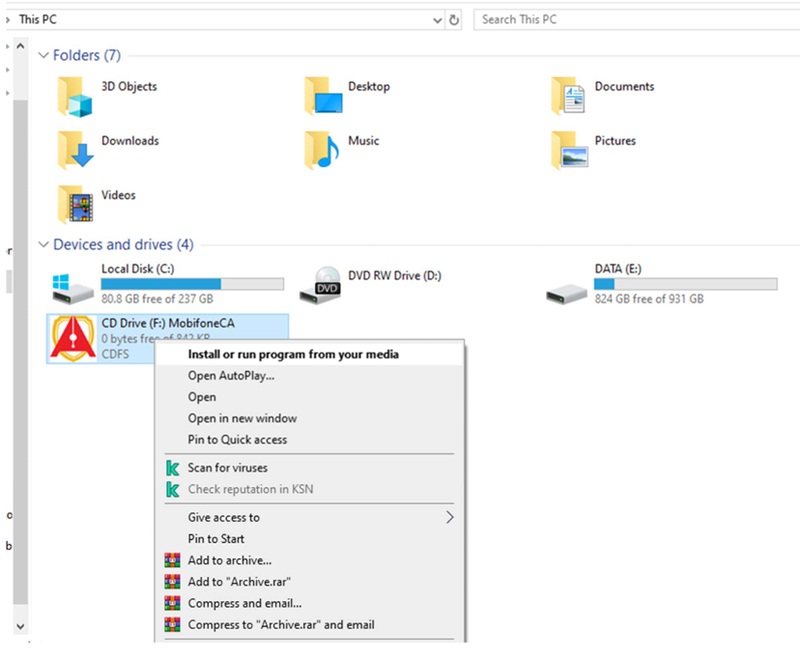Select the MobifoneCA CD Drive (F:) icon

click(x=73, y=338)
